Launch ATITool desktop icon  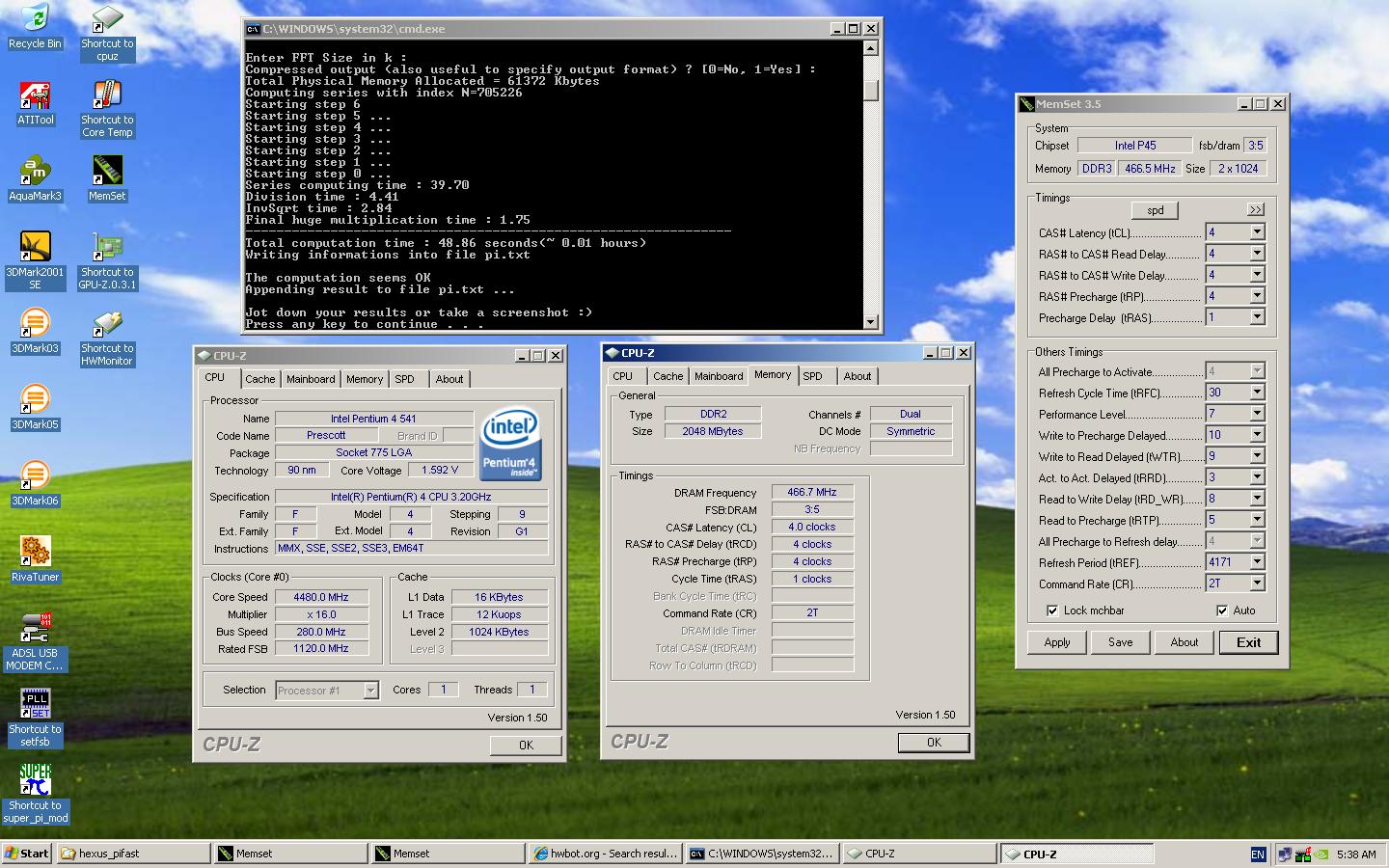tap(35, 103)
